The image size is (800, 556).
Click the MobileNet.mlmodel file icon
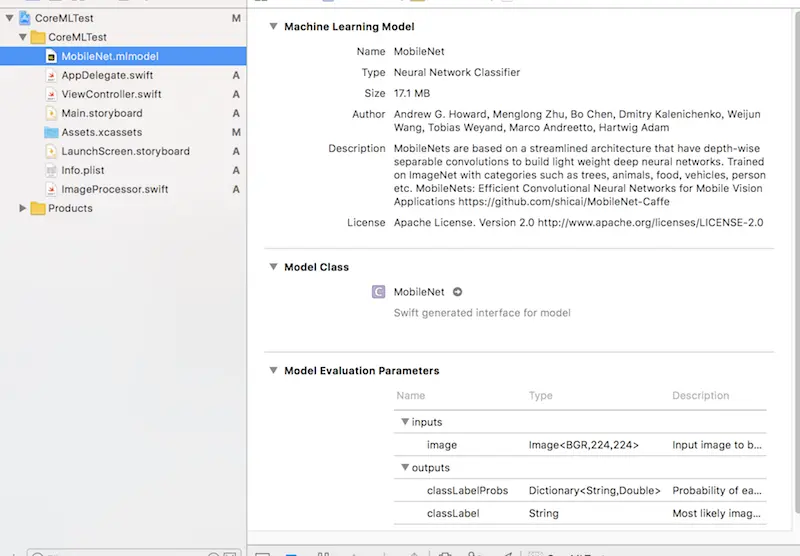51,56
